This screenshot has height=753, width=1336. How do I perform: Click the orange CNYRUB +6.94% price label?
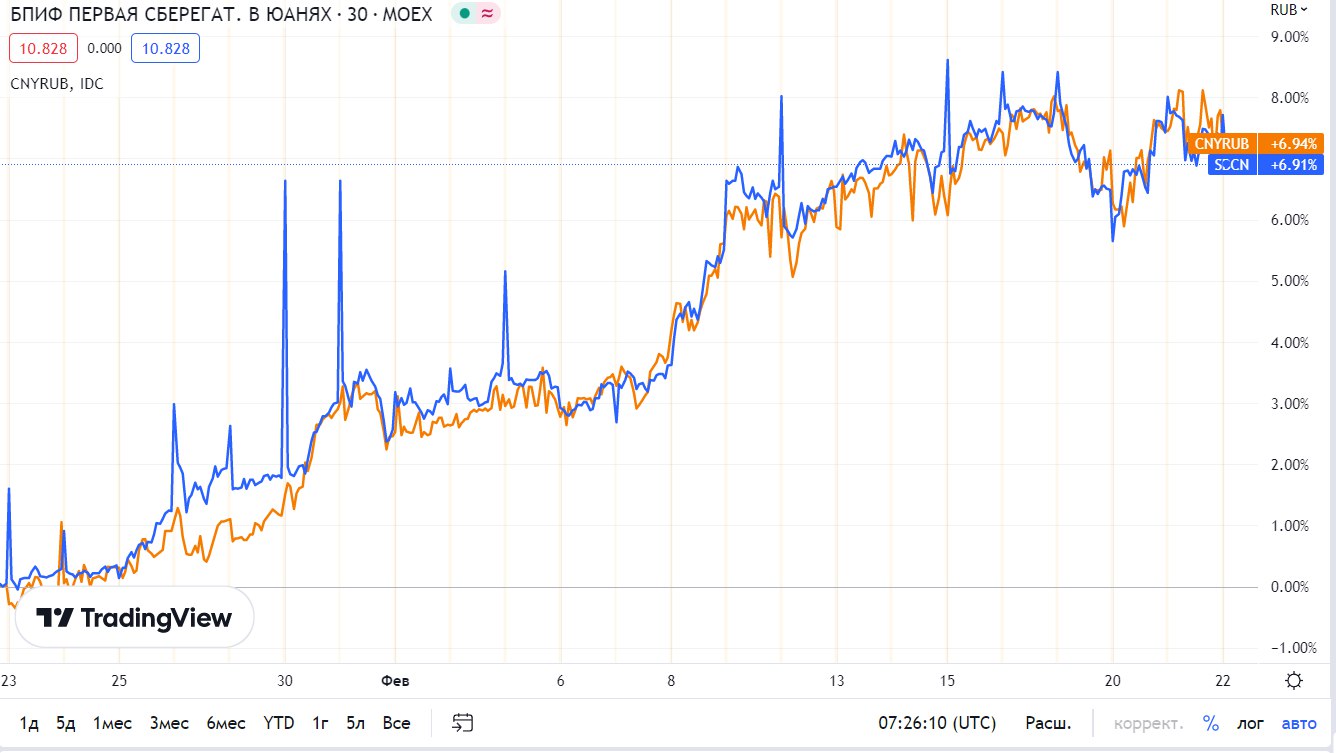click(1256, 144)
